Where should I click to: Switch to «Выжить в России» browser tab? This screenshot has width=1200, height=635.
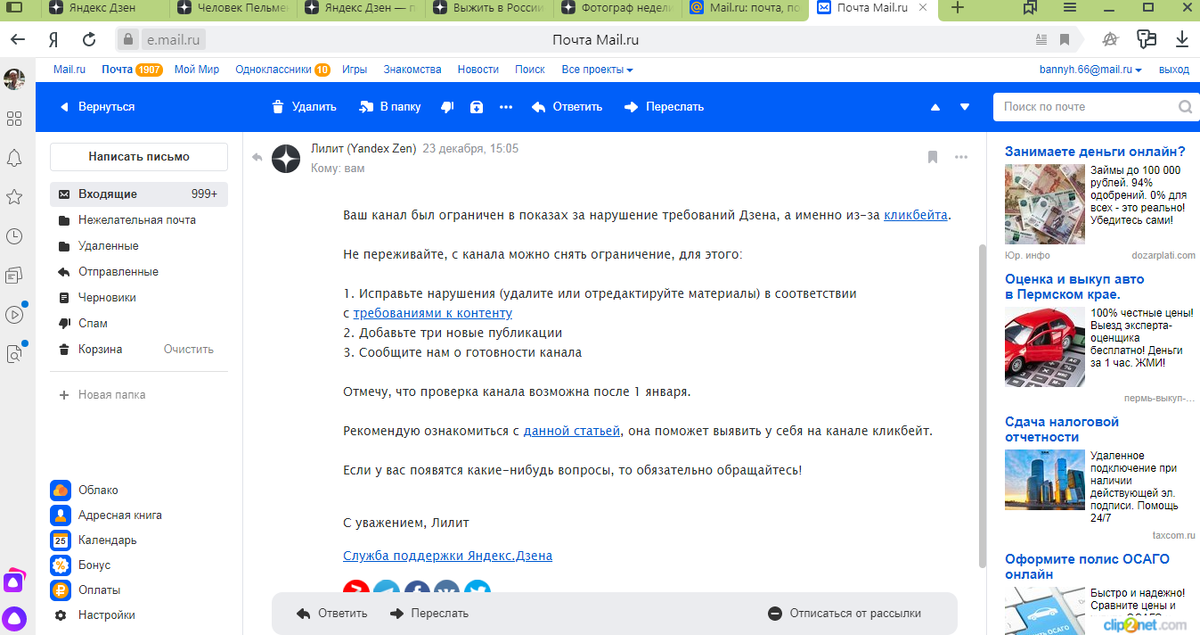489,8
